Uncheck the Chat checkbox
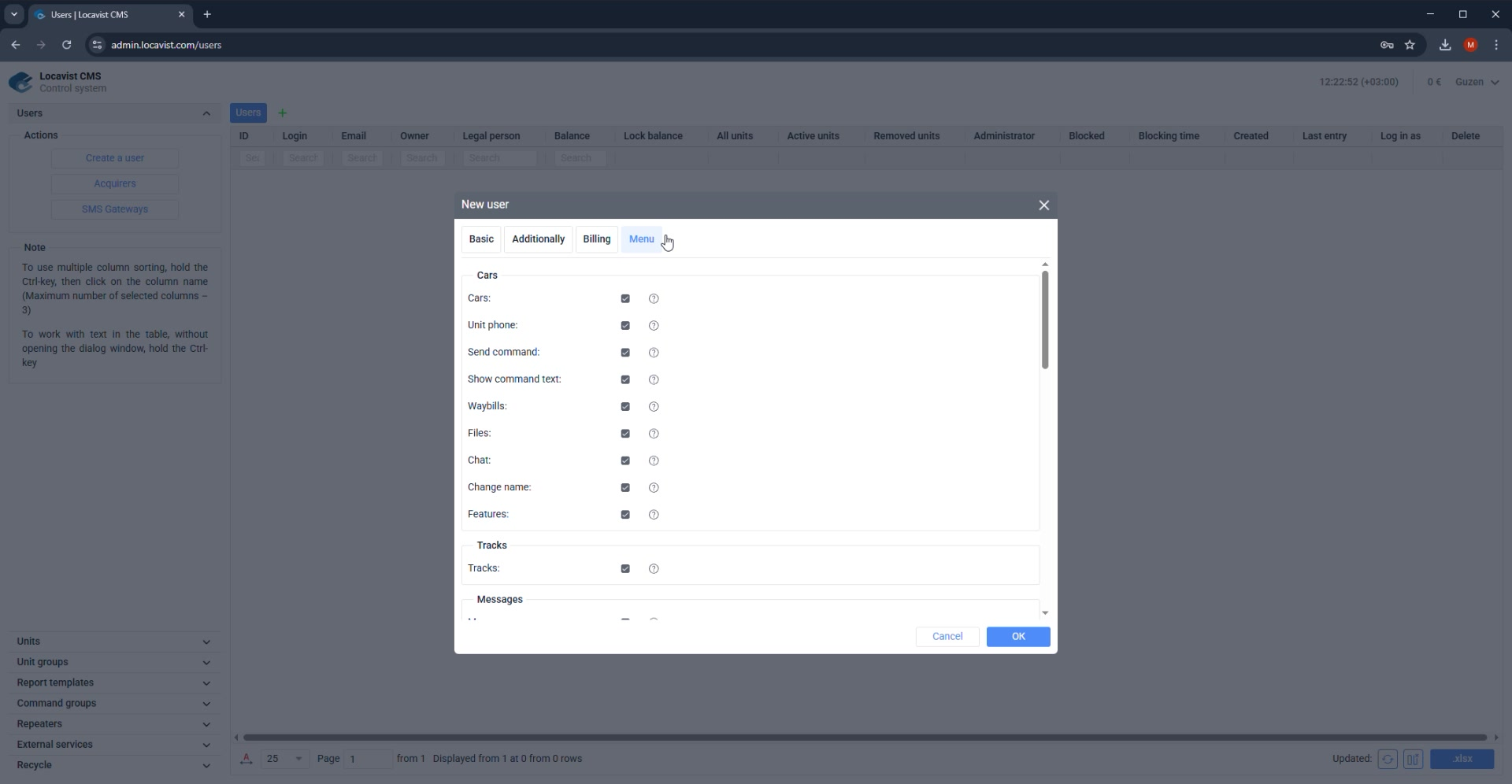1512x784 pixels. tap(625, 461)
